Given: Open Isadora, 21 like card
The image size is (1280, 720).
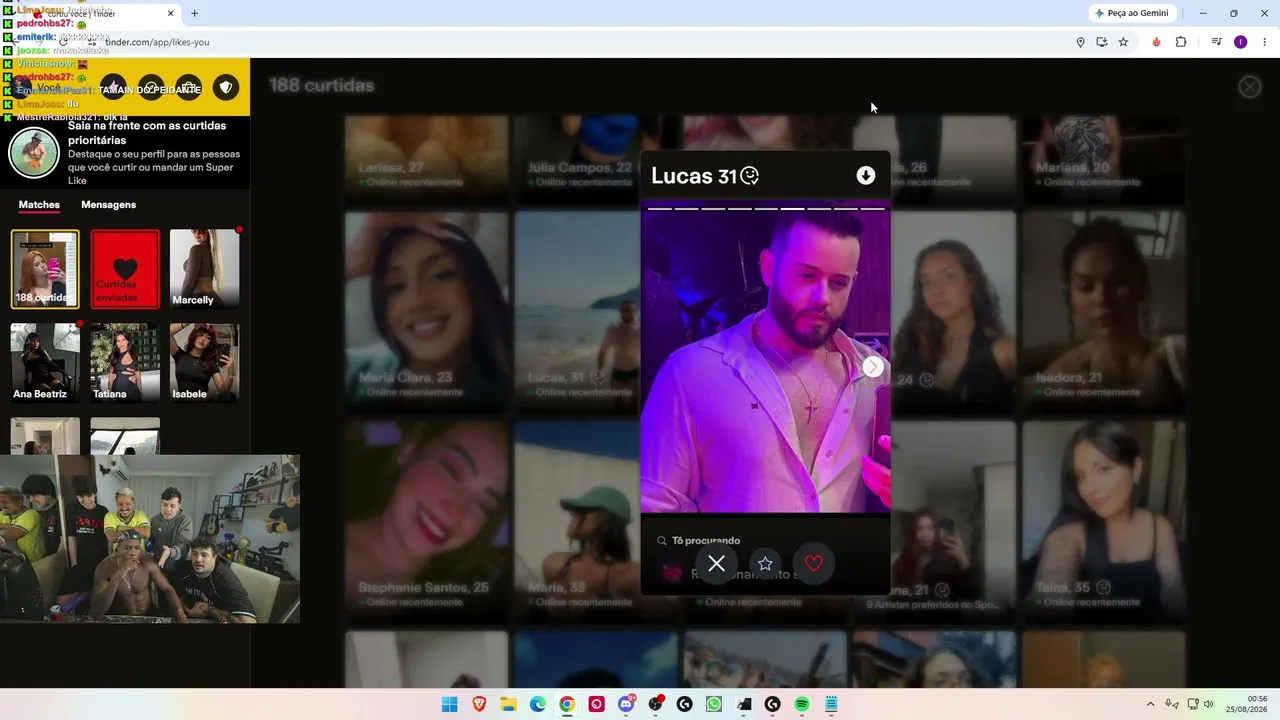Looking at the screenshot, I should (1103, 311).
